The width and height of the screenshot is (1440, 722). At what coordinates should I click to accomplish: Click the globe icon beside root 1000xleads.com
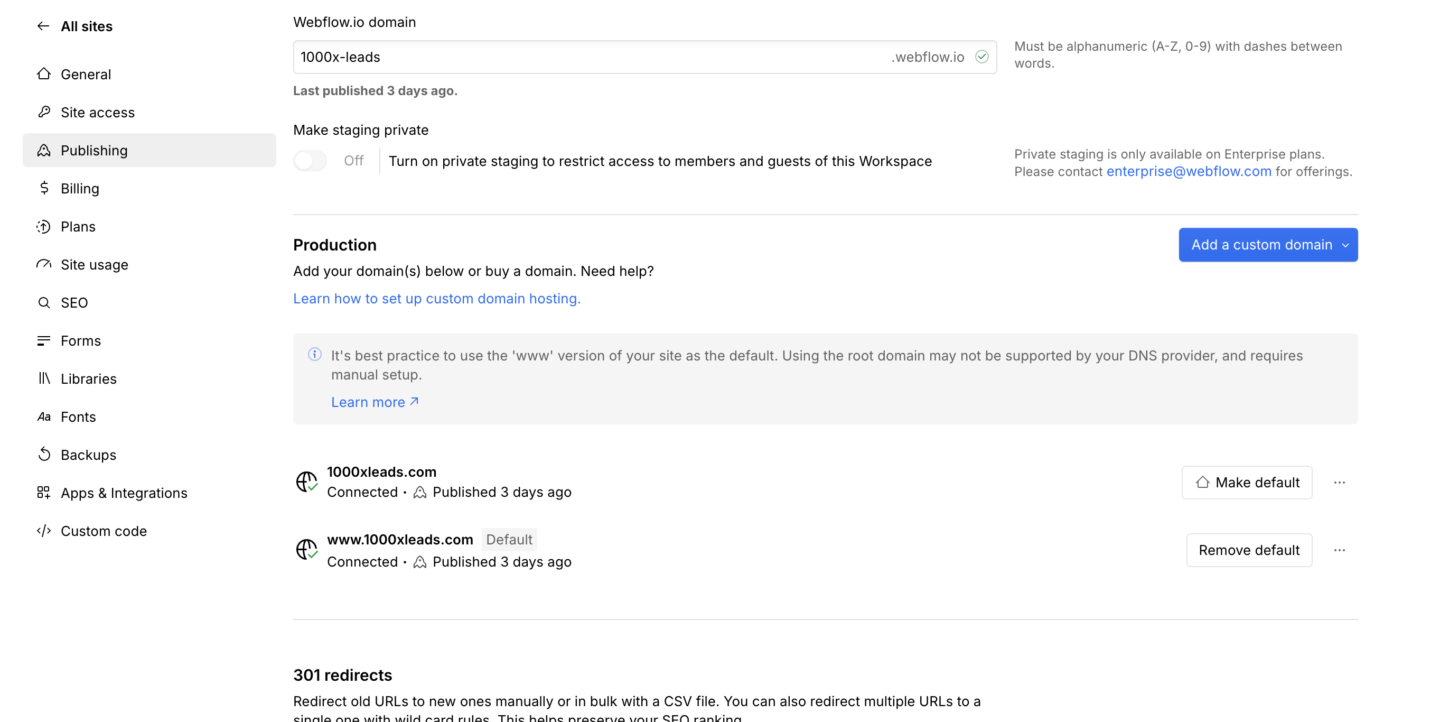coord(306,482)
